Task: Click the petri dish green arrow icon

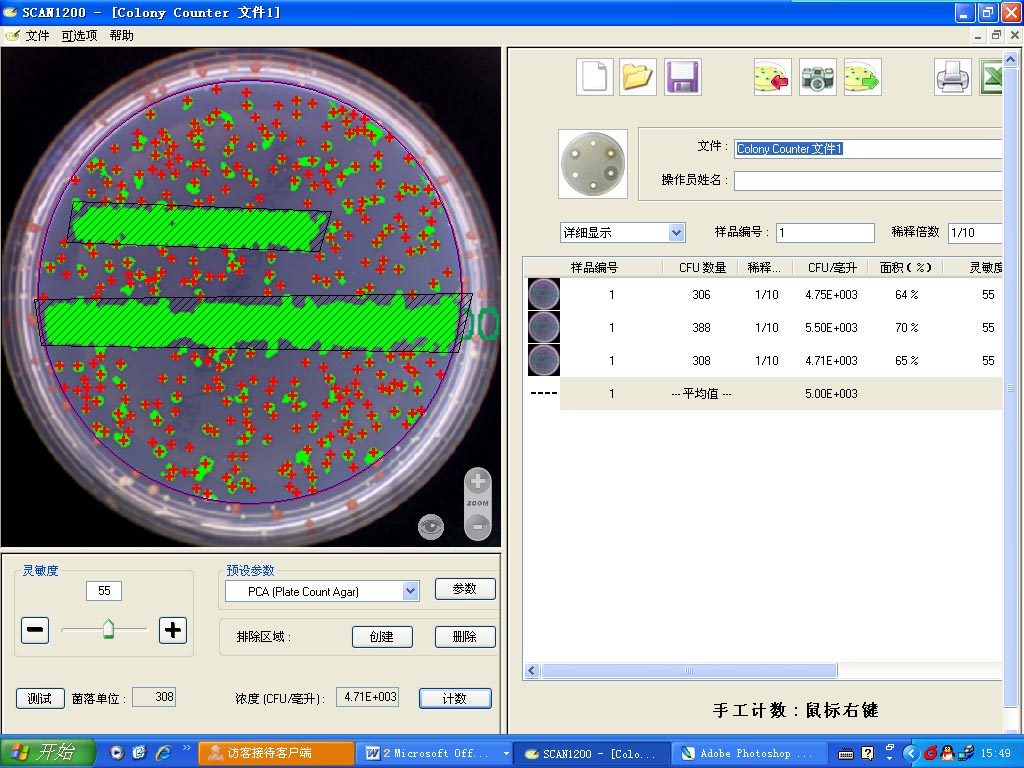Action: click(862, 77)
